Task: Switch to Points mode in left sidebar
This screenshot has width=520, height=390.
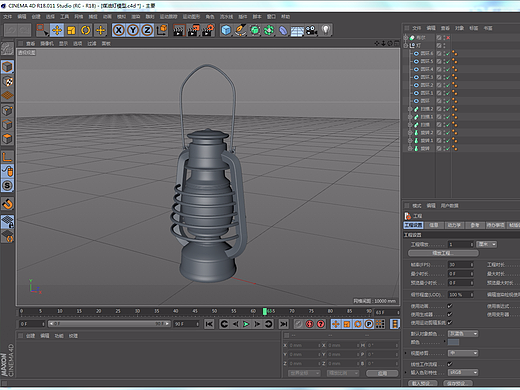Action: pyautogui.click(x=7, y=110)
